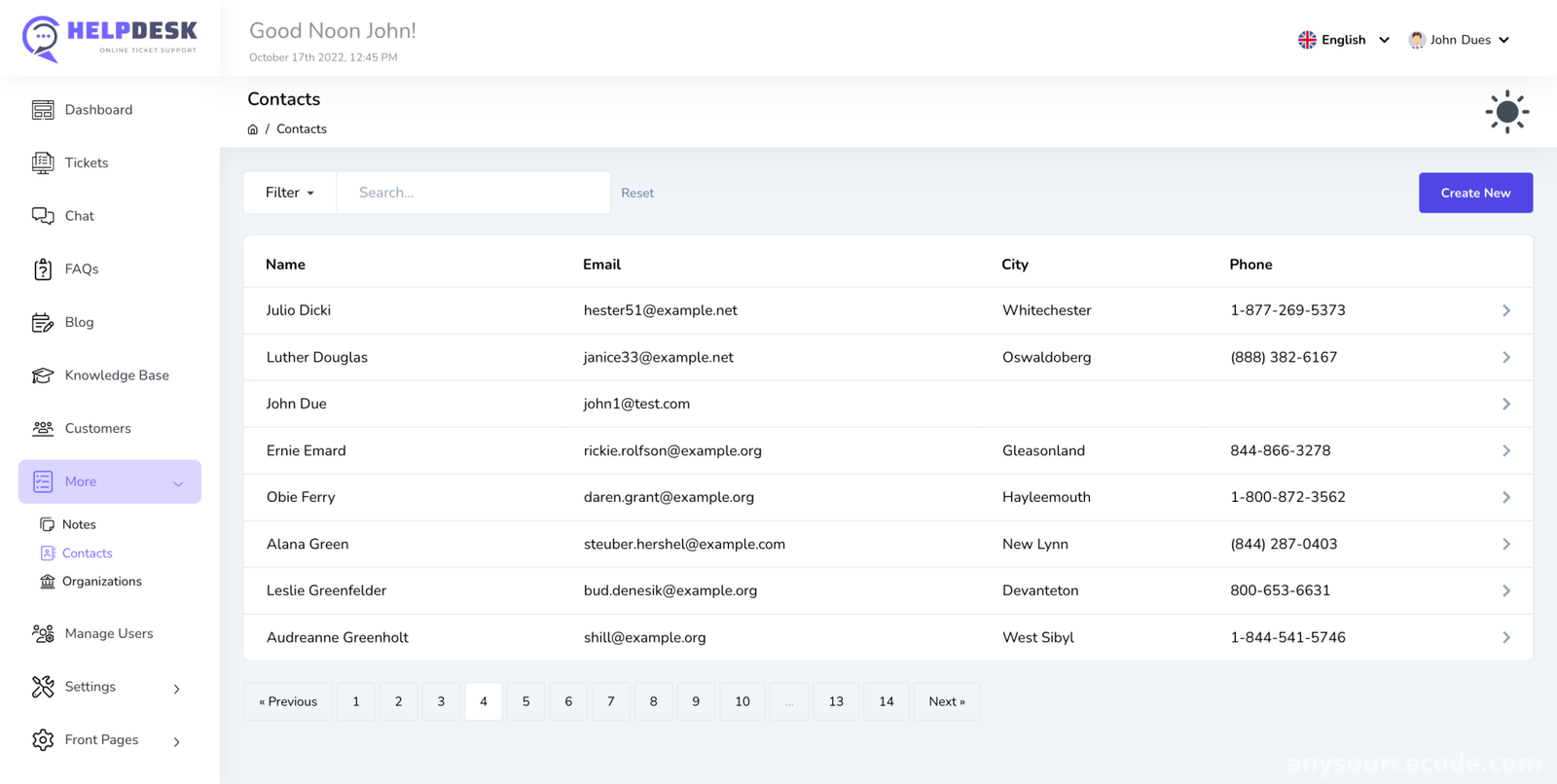1557x784 pixels.
Task: Toggle light/dark mode sun icon
Action: (x=1506, y=112)
